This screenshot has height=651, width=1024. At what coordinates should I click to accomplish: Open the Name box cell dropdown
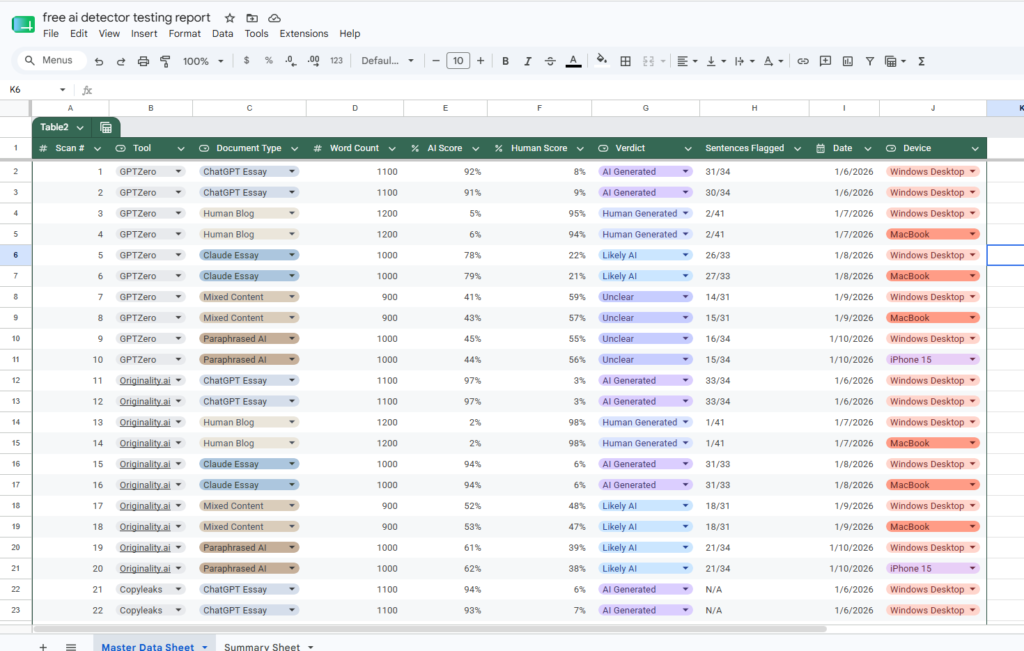(62, 89)
